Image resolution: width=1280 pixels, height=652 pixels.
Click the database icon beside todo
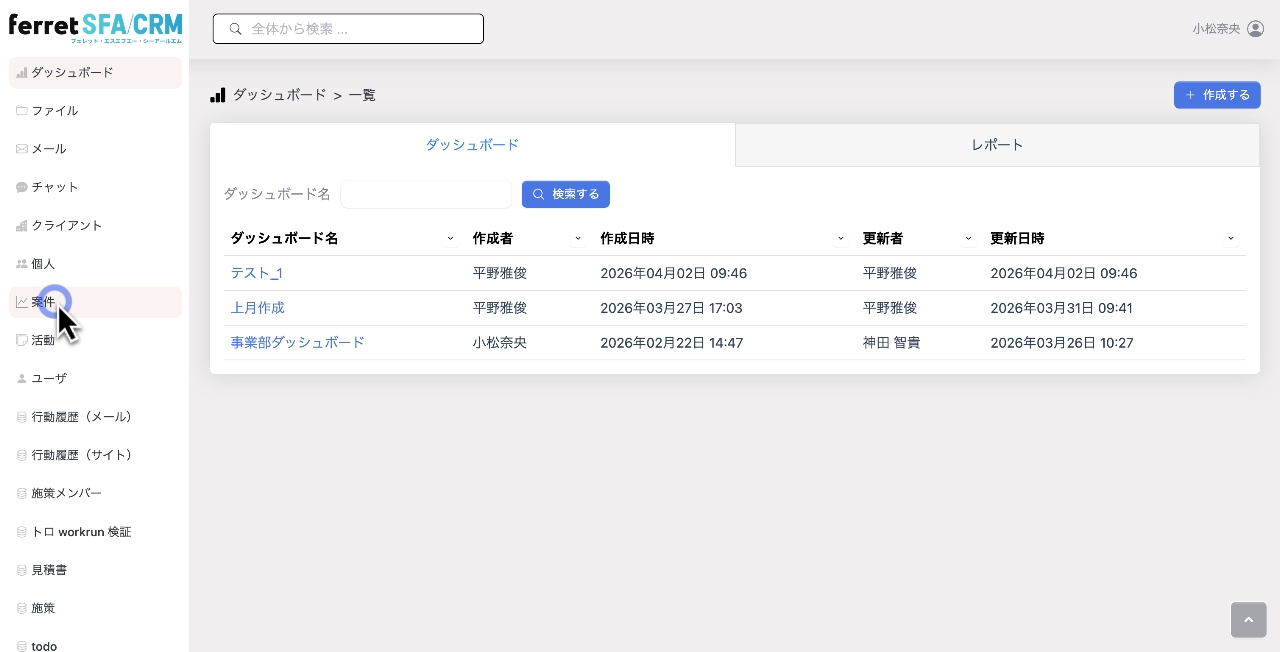pyautogui.click(x=22, y=646)
